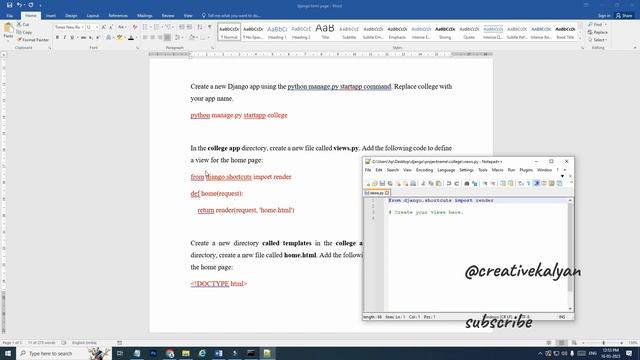This screenshot has width=640, height=360.
Task: Justify text alignment in Word
Action: click(x=167, y=38)
